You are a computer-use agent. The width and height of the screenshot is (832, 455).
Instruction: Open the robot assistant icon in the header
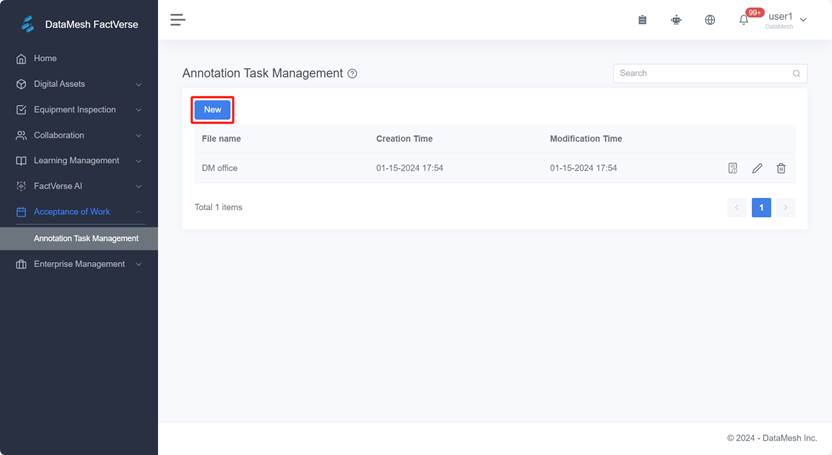tap(676, 20)
